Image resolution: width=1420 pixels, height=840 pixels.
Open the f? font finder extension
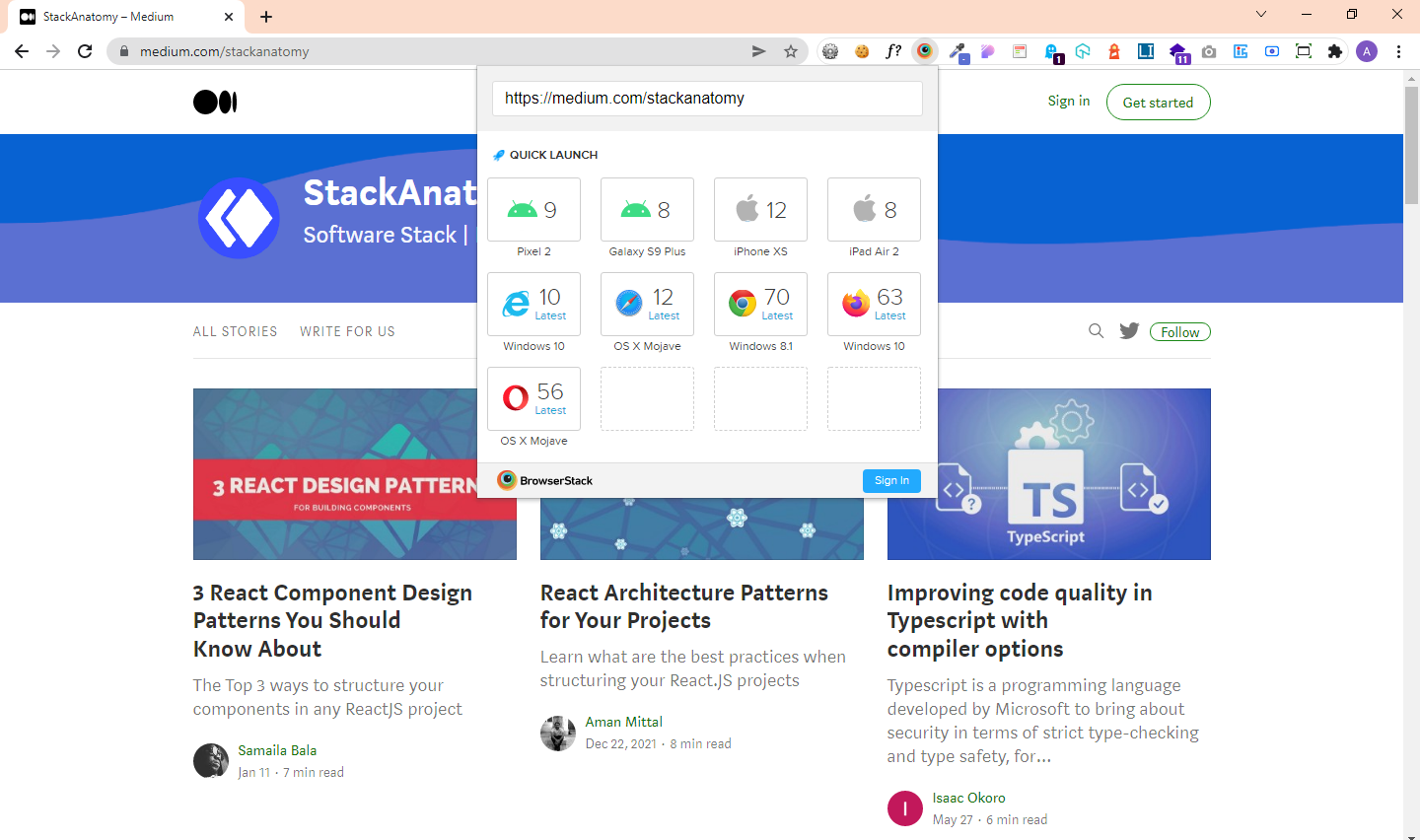[x=893, y=51]
